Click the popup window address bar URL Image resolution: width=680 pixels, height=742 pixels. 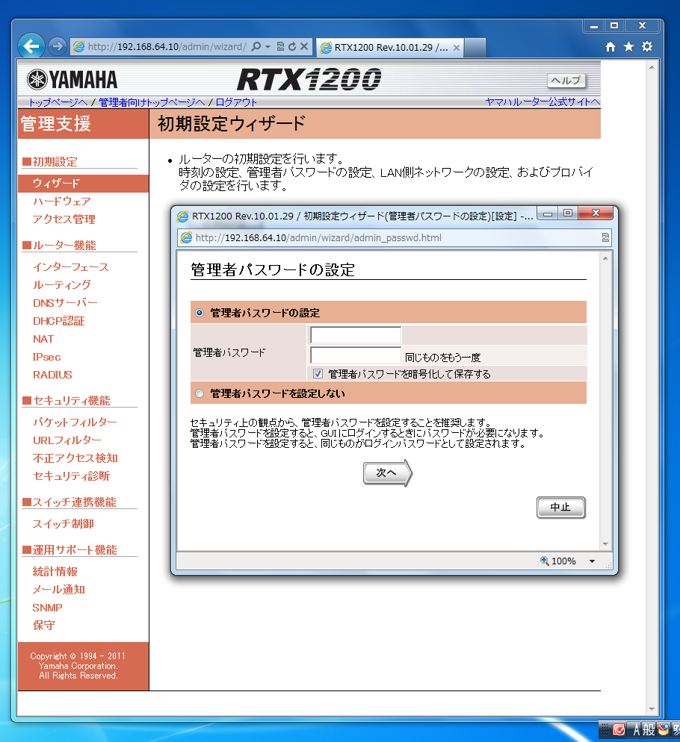[x=318, y=238]
